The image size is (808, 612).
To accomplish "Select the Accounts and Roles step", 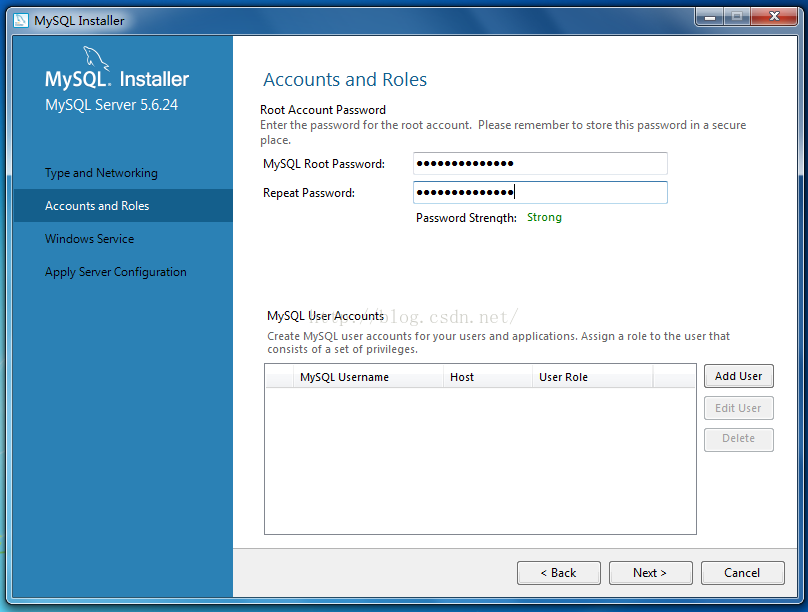I will pyautogui.click(x=123, y=206).
